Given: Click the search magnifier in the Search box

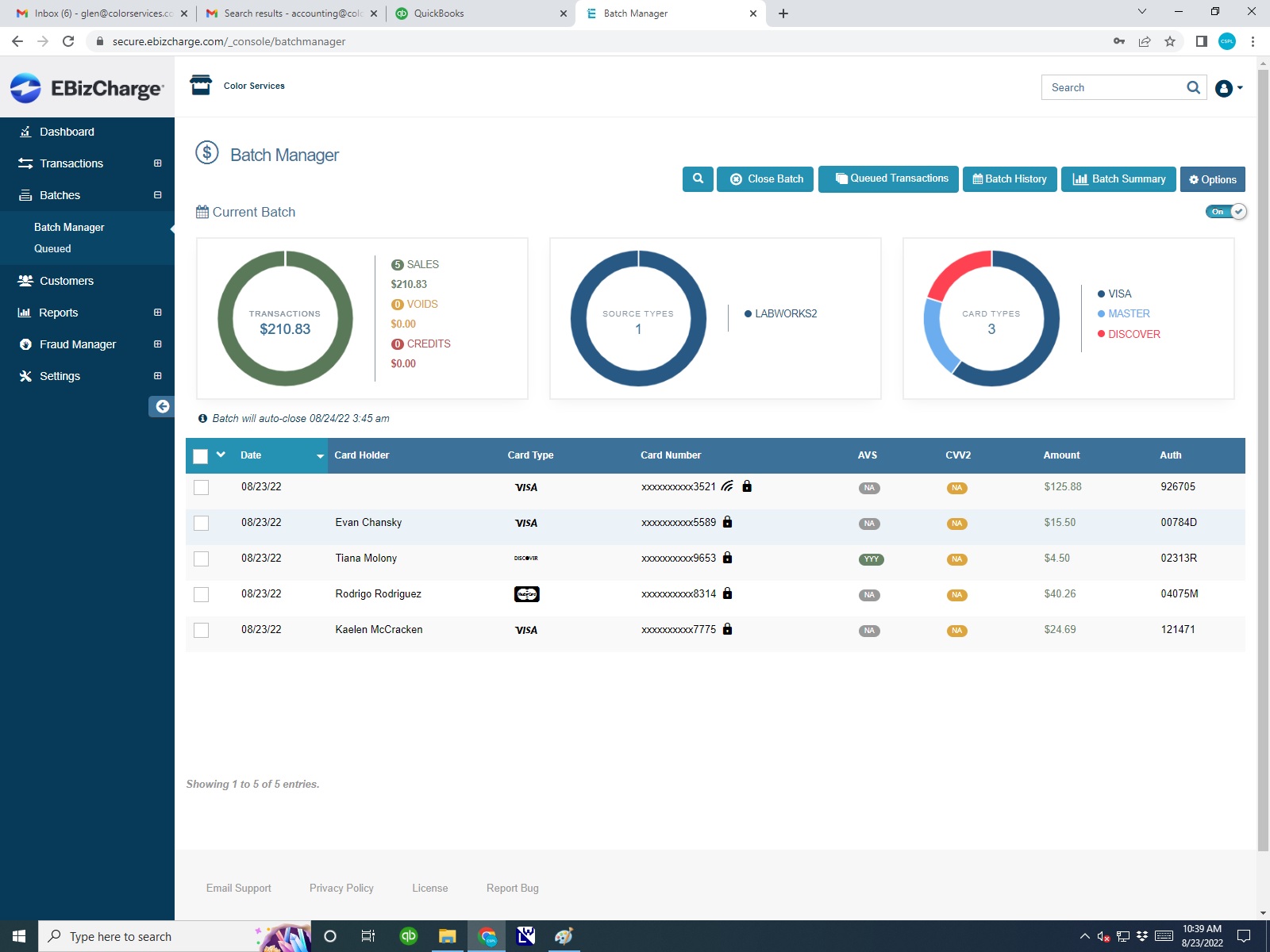Looking at the screenshot, I should click(1193, 87).
